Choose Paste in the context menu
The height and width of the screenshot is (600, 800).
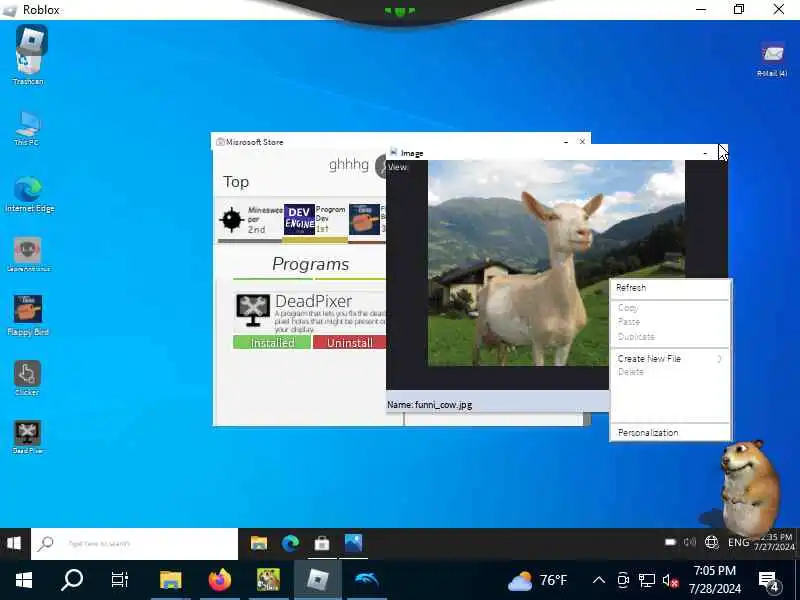629,322
